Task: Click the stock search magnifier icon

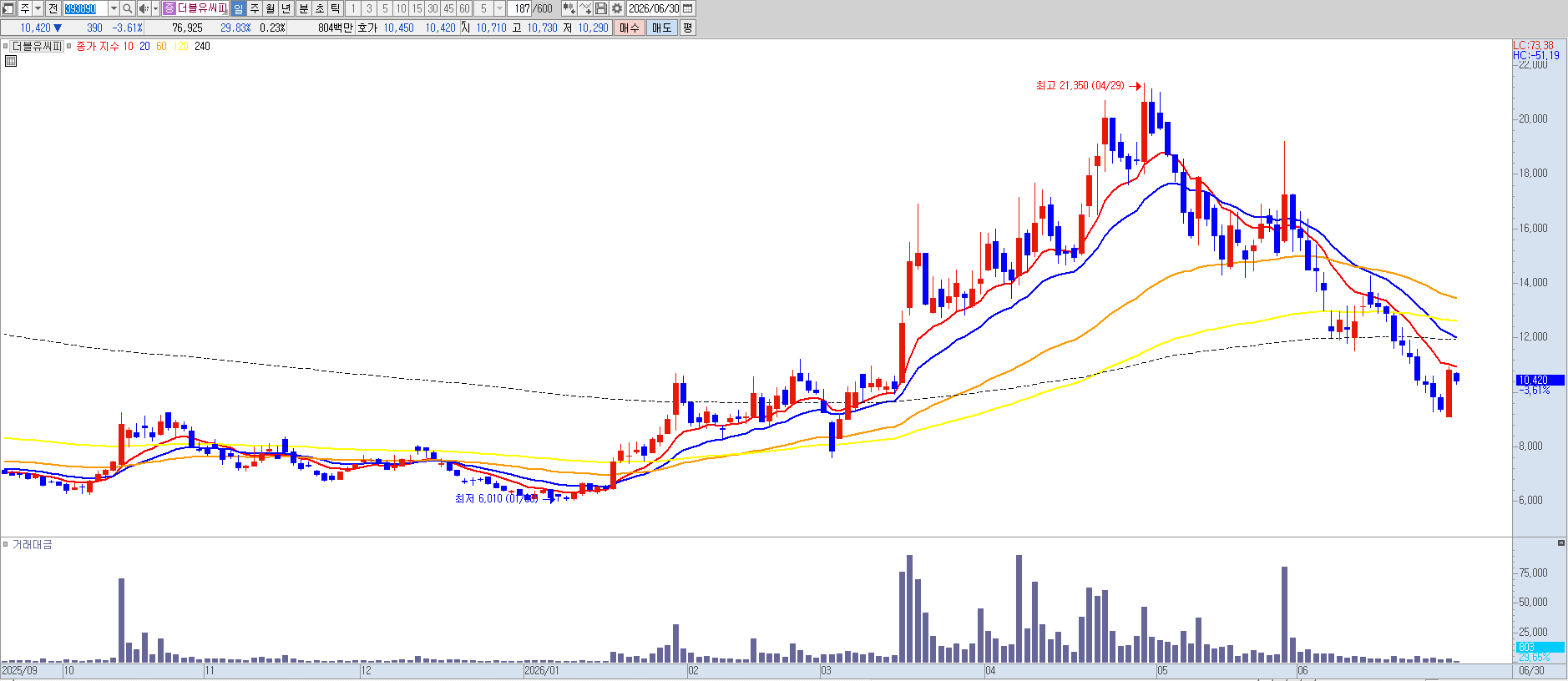Action: (x=128, y=8)
